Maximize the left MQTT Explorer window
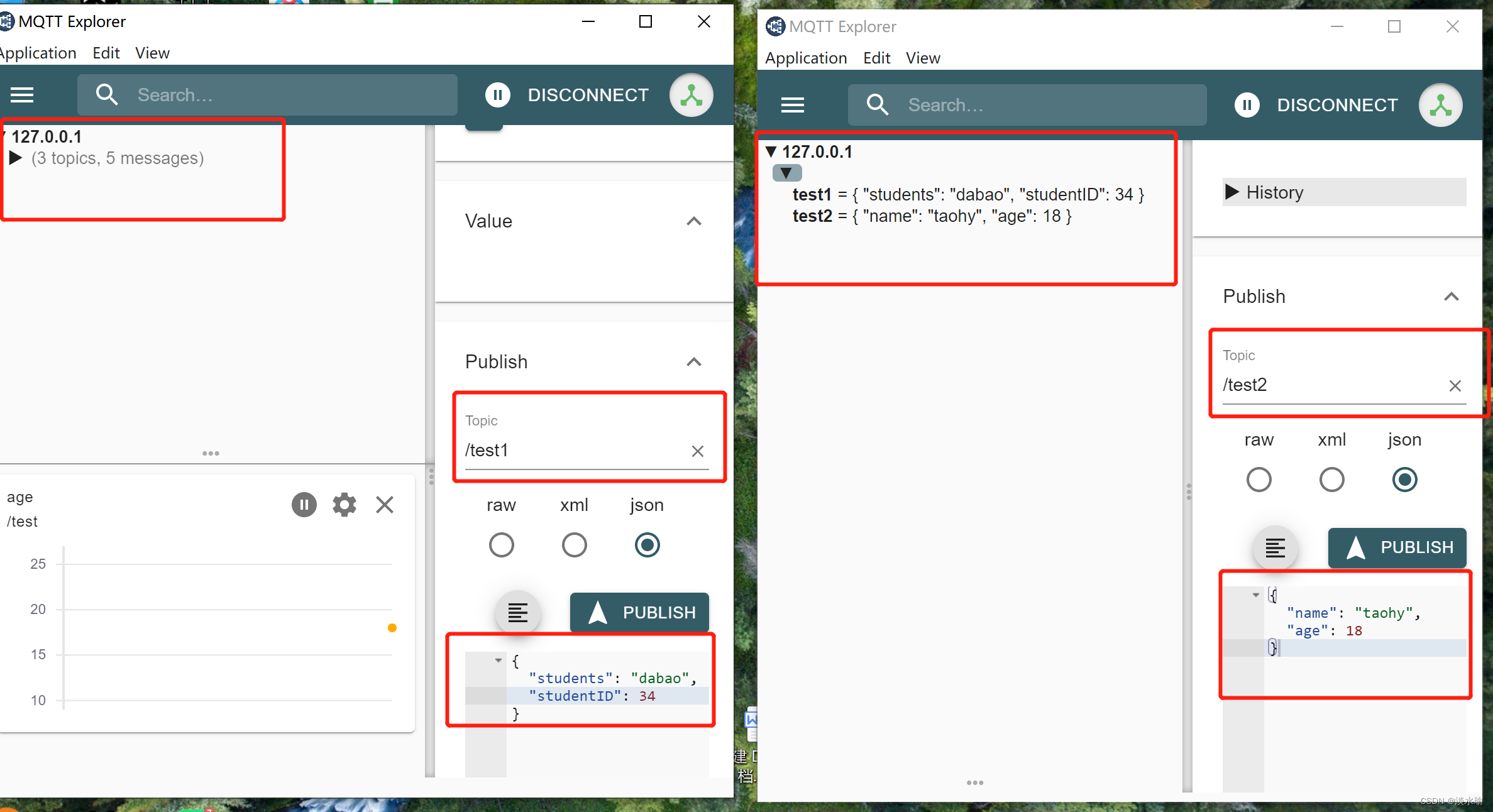 click(x=646, y=21)
